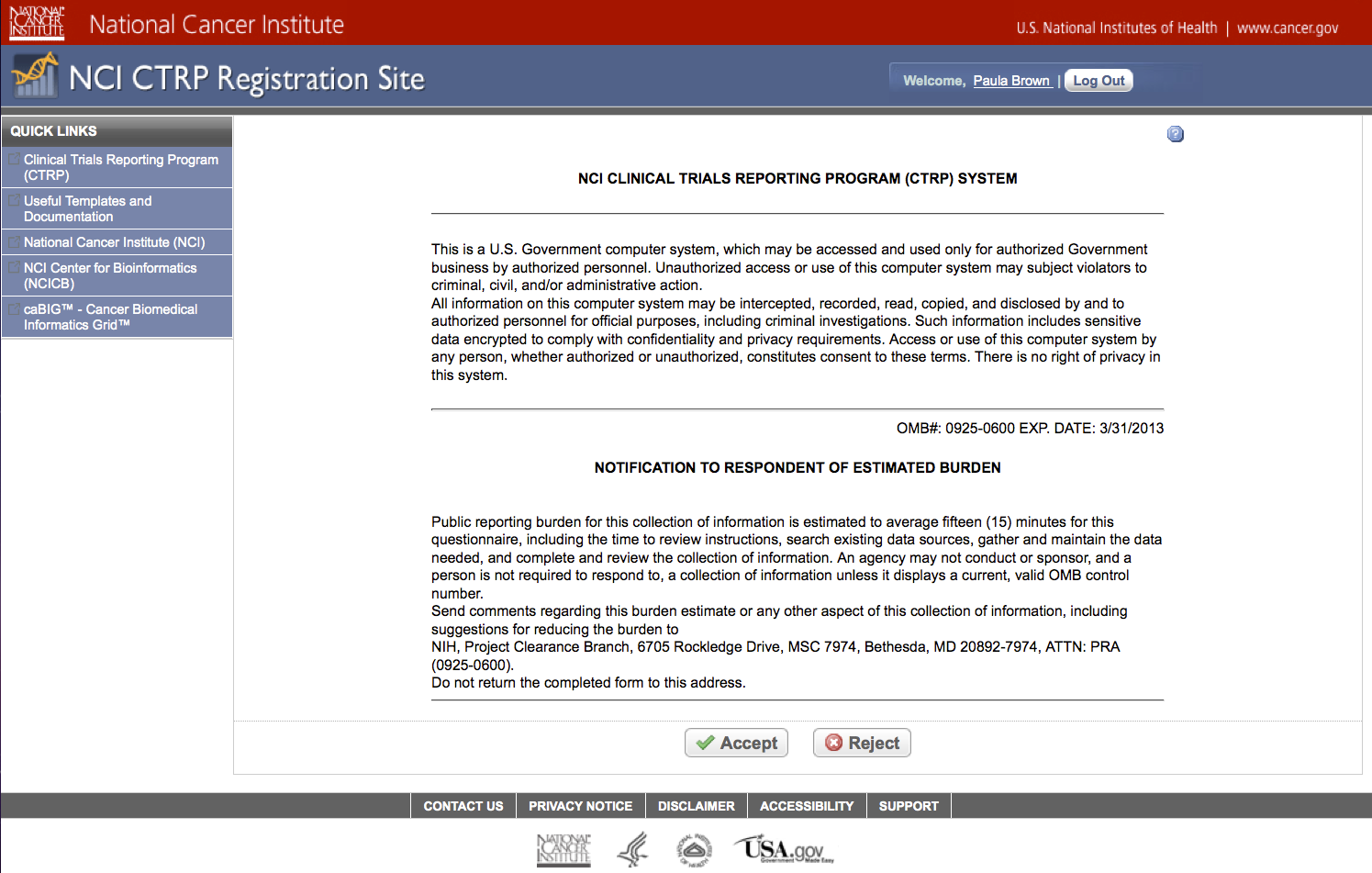This screenshot has height=873, width=1372.
Task: Open caBIG Cancer Biomedical Informatics Grid link
Action: [x=110, y=317]
